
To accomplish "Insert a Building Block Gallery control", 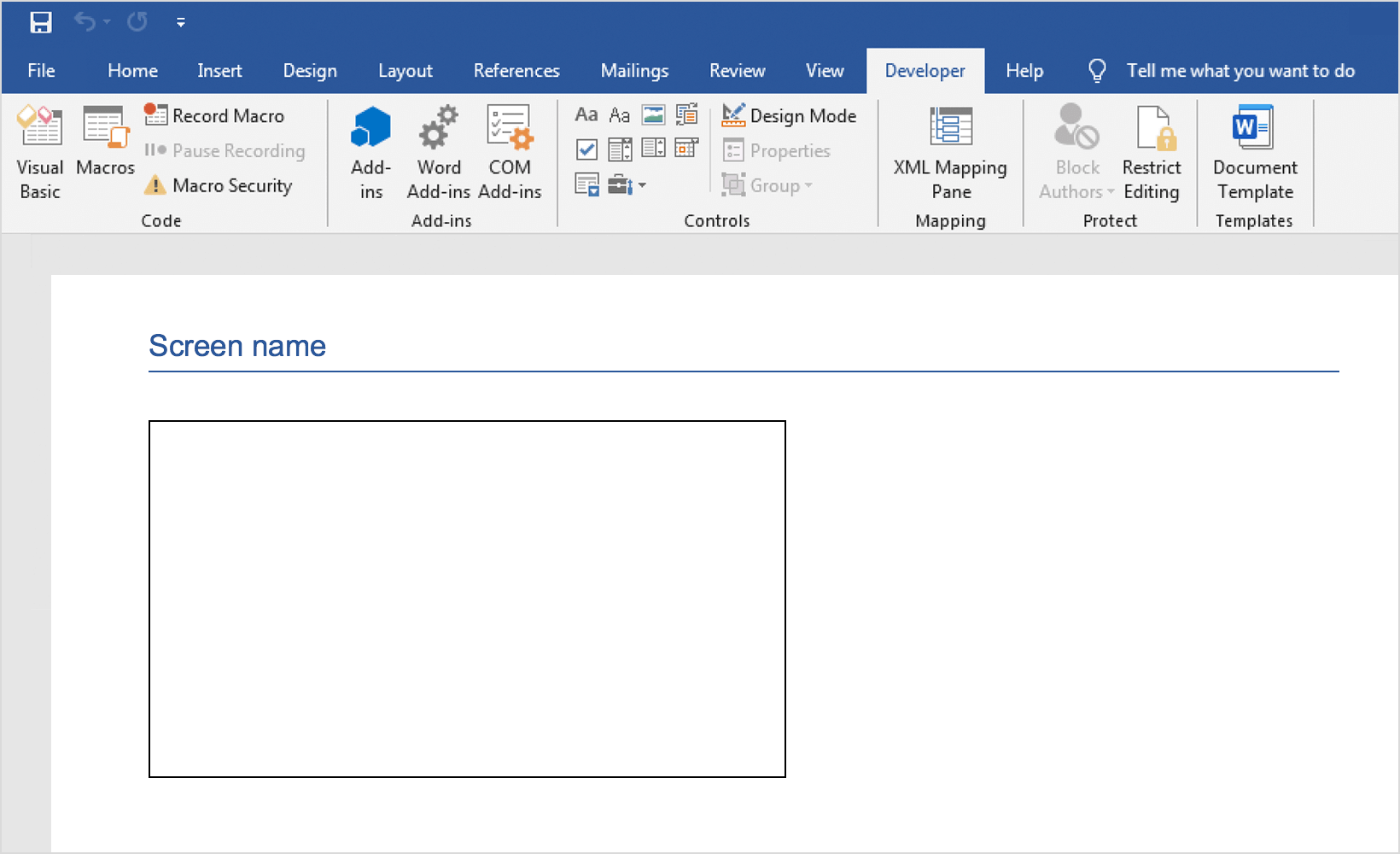I will (x=686, y=115).
